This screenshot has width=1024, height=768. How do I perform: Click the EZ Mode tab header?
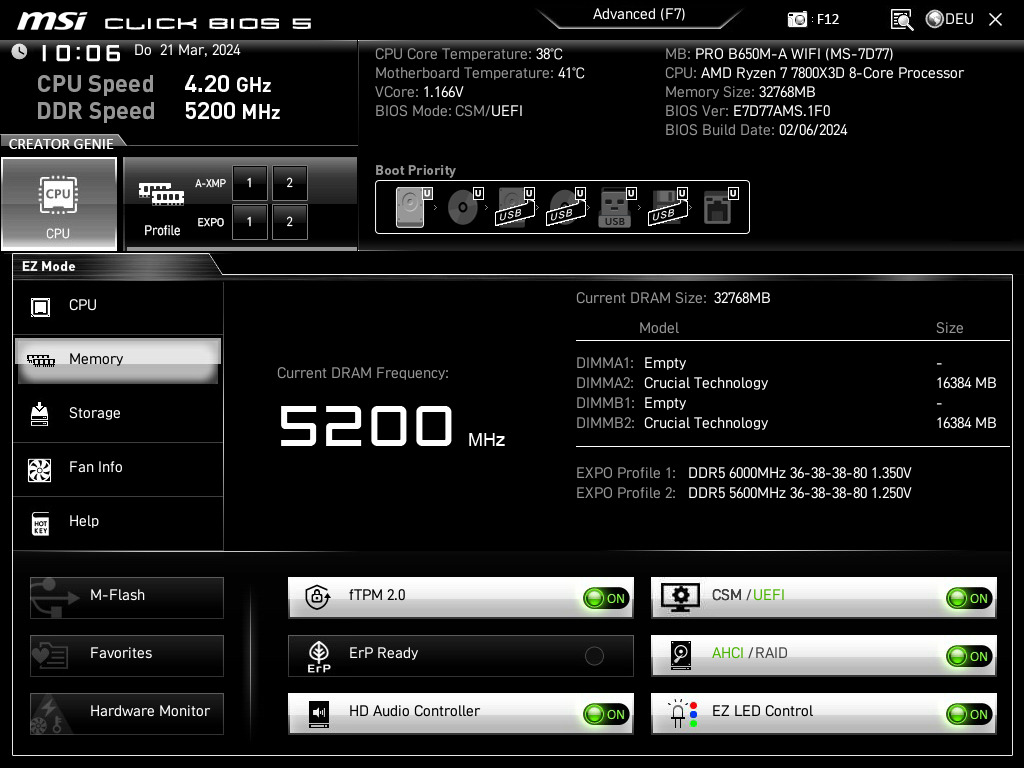point(49,266)
